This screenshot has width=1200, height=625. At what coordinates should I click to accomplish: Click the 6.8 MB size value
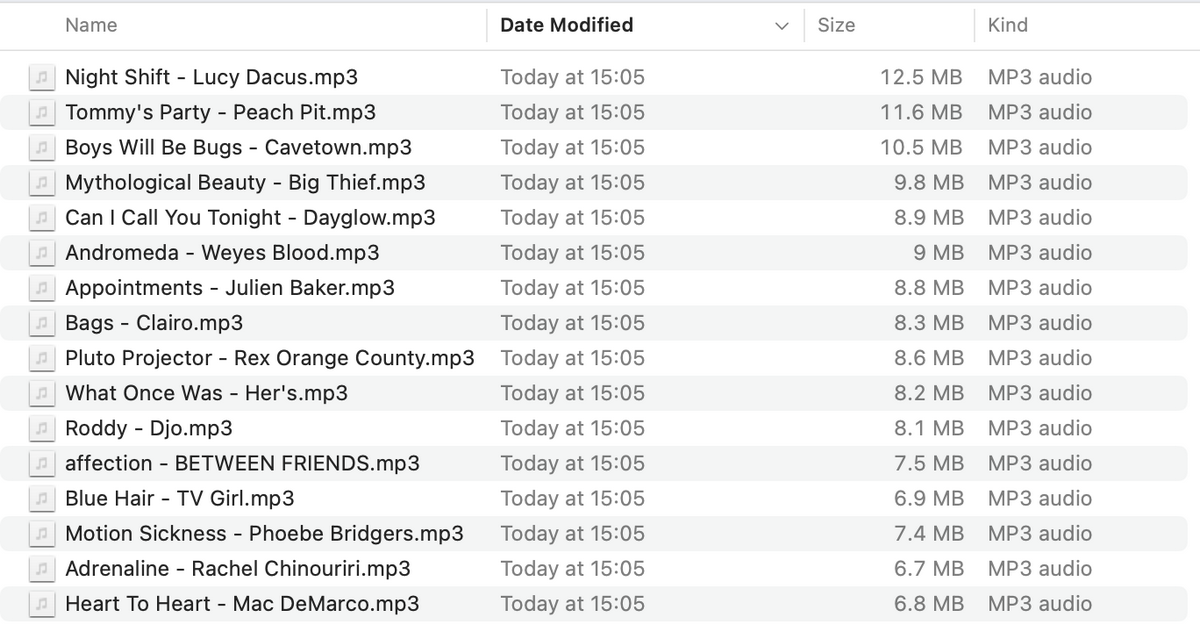pyautogui.click(x=929, y=604)
